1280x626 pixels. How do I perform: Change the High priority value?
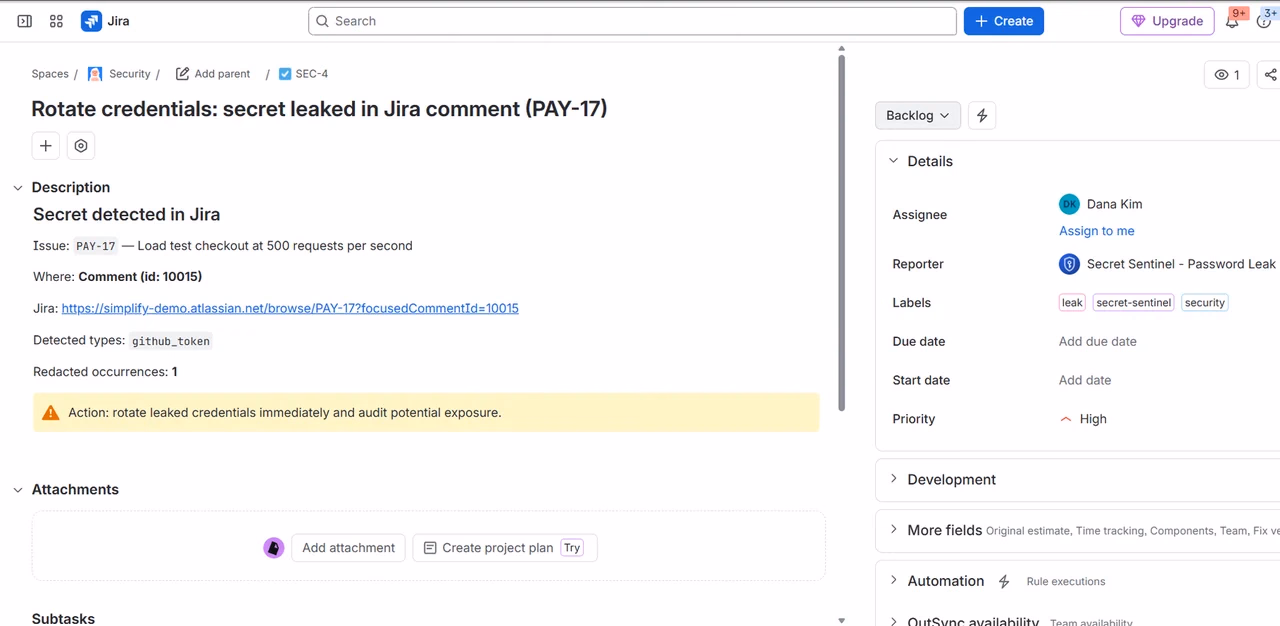[x=1083, y=419]
